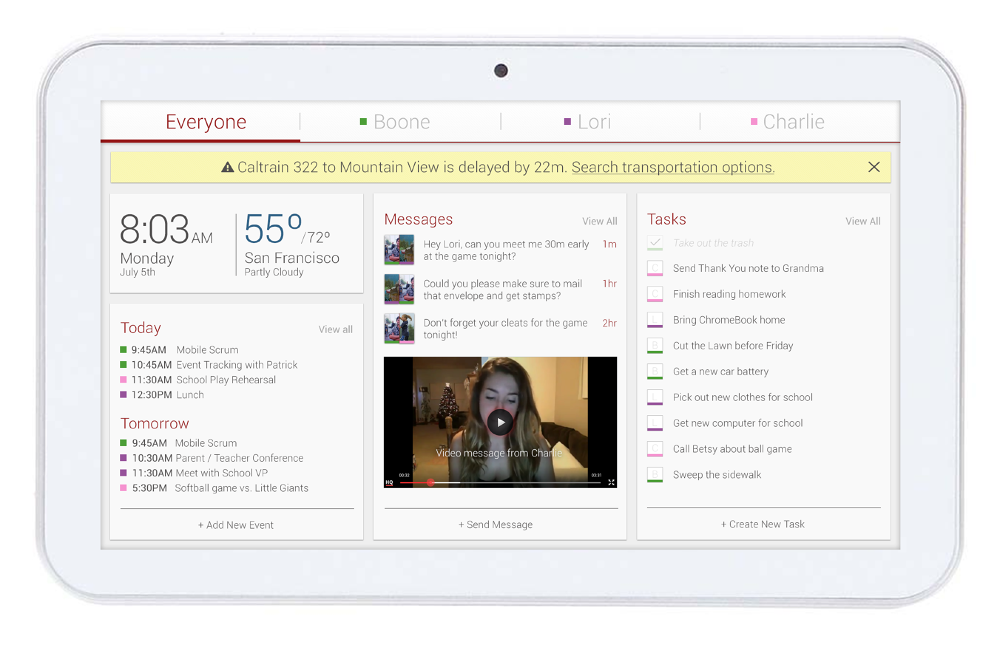The image size is (1000, 650).
Task: Seek video using the red progress handle
Action: (x=430, y=482)
